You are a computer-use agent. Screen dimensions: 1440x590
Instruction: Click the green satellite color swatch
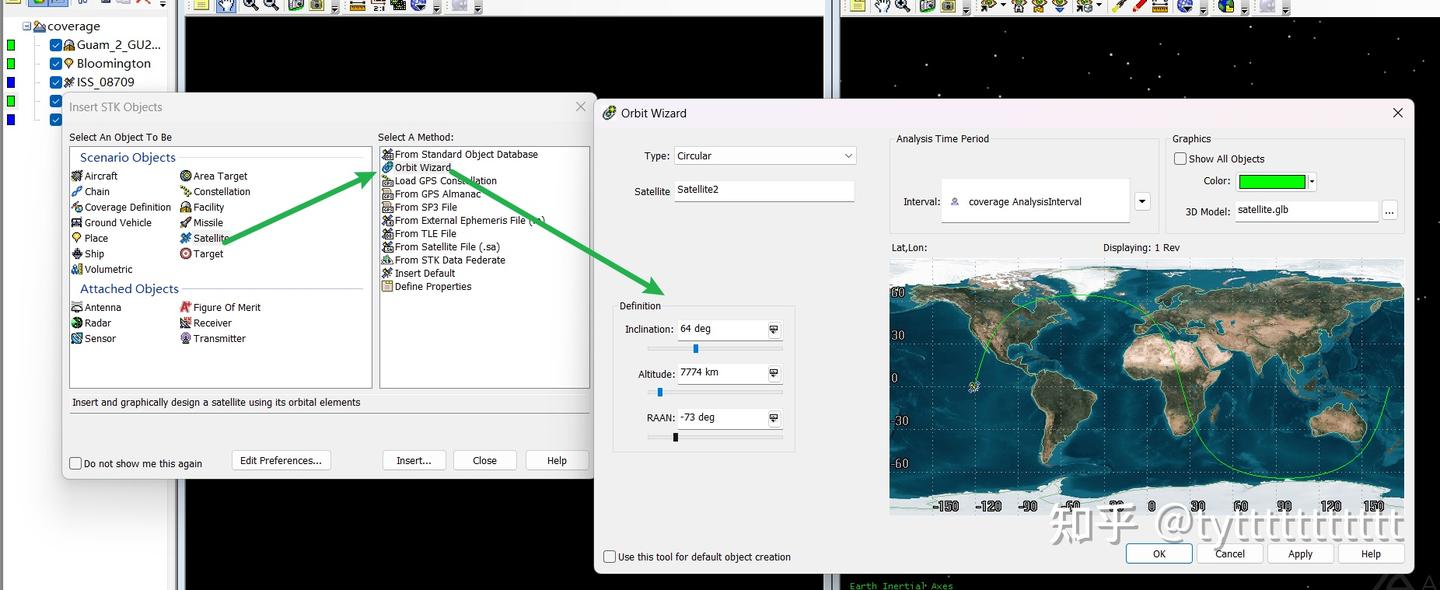(1272, 182)
